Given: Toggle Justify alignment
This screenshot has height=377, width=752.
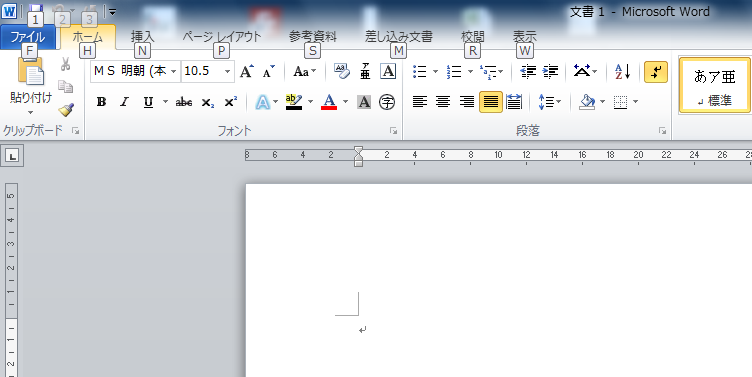Looking at the screenshot, I should [491, 102].
